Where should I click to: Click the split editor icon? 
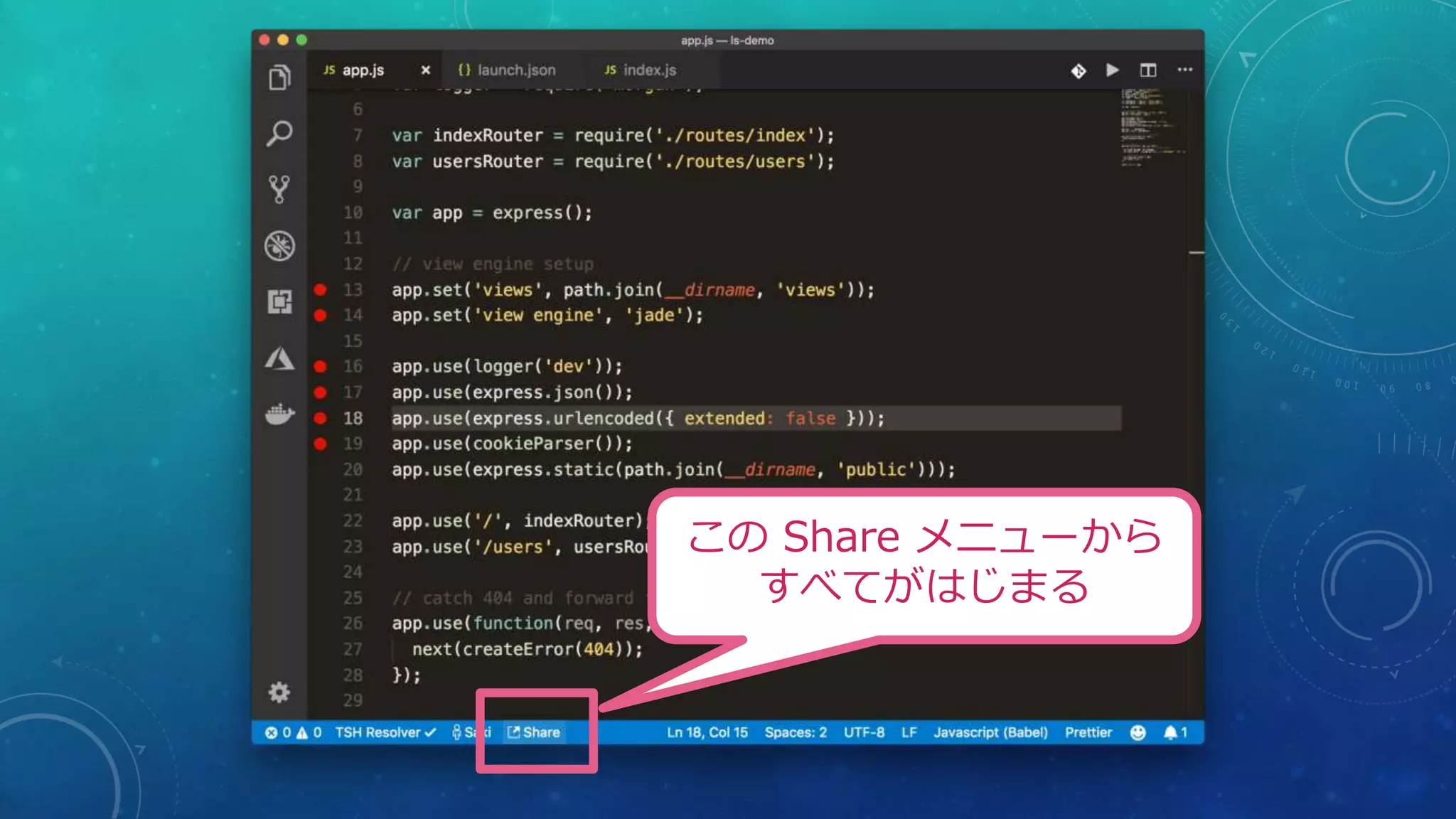pyautogui.click(x=1148, y=70)
